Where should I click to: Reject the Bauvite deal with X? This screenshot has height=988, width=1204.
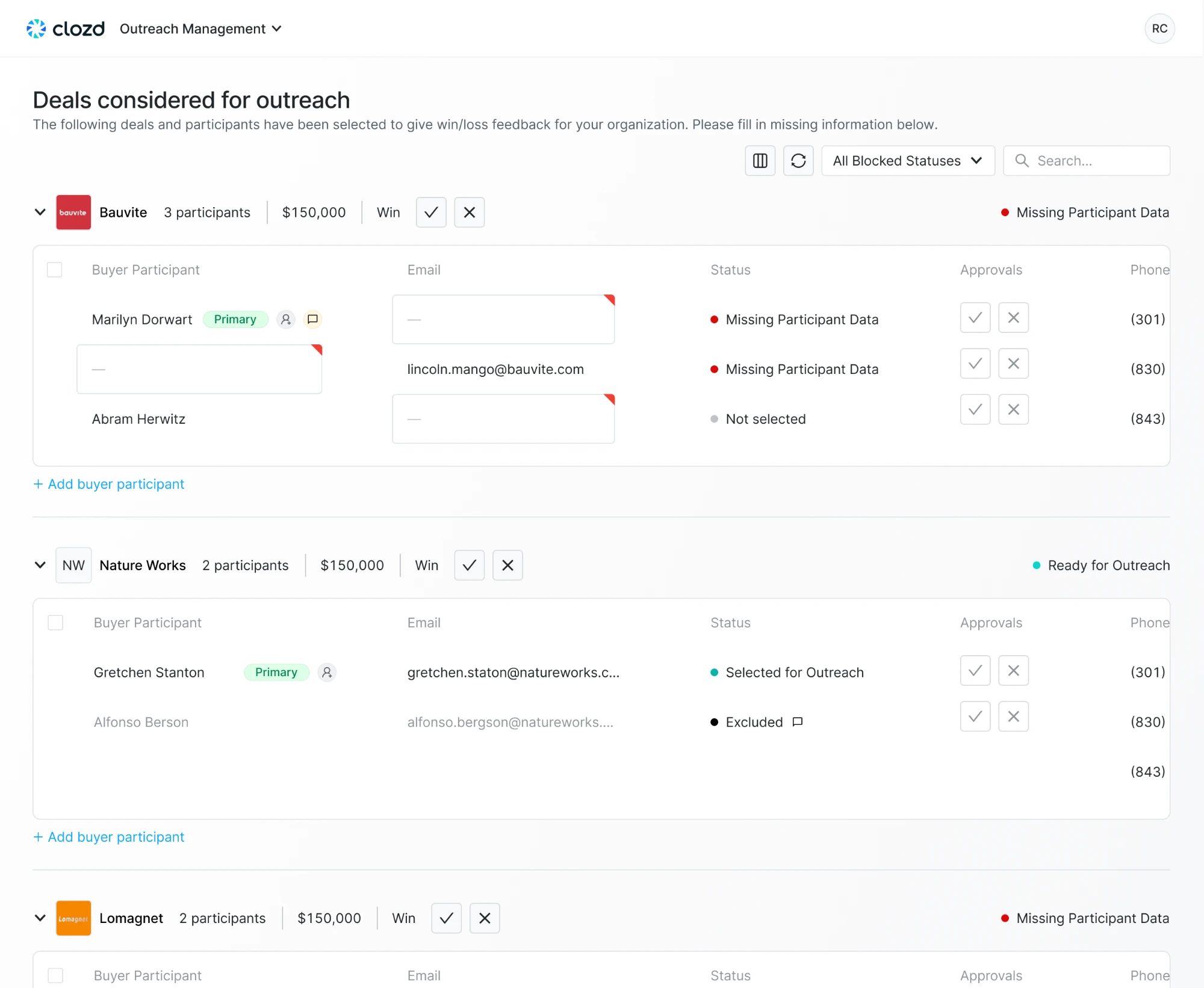[x=470, y=213]
